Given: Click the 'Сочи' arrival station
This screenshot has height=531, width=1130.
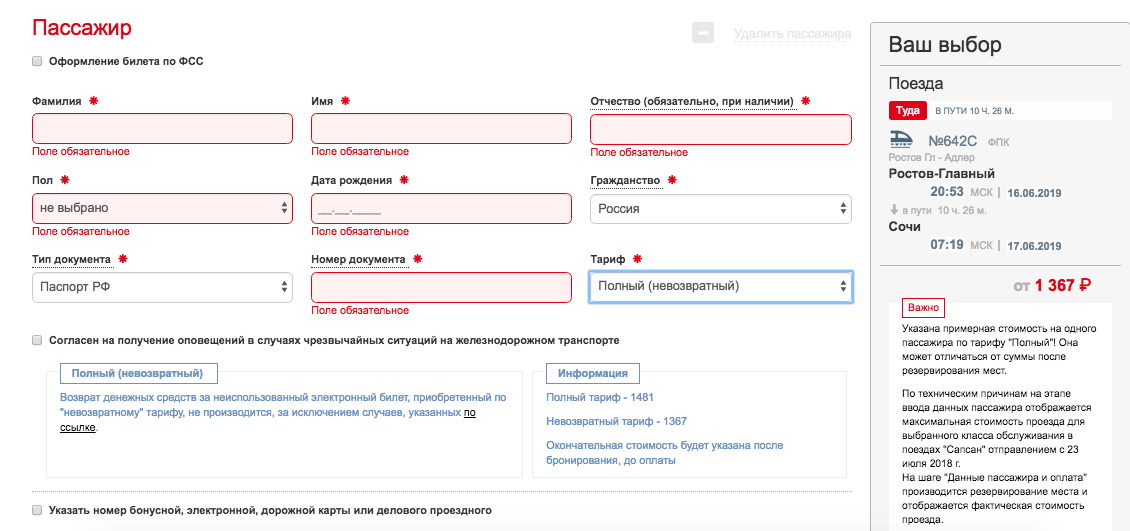Looking at the screenshot, I should [x=905, y=226].
